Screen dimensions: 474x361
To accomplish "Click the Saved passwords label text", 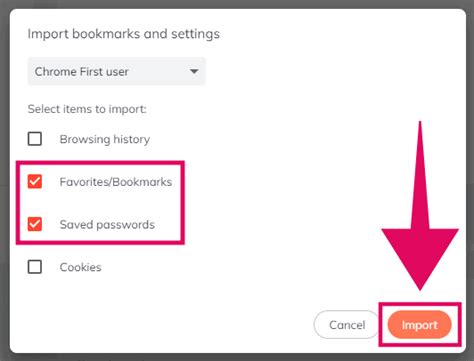I will coord(107,225).
